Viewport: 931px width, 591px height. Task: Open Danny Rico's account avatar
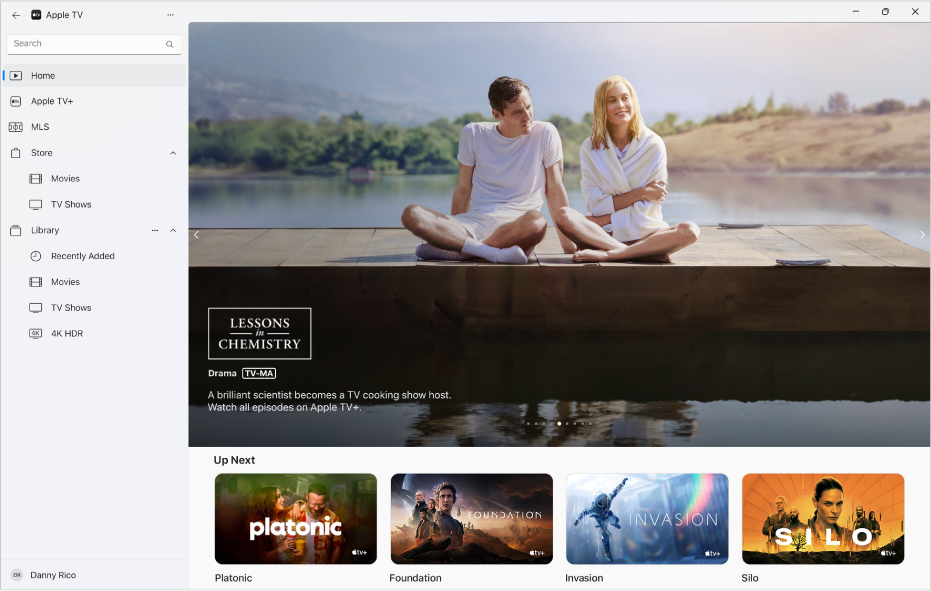[x=15, y=575]
